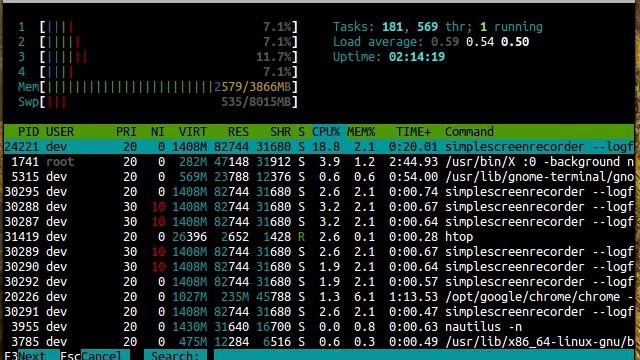This screenshot has width=640, height=360.
Task: Click the CPU 1 usage meter
Action: point(158,27)
